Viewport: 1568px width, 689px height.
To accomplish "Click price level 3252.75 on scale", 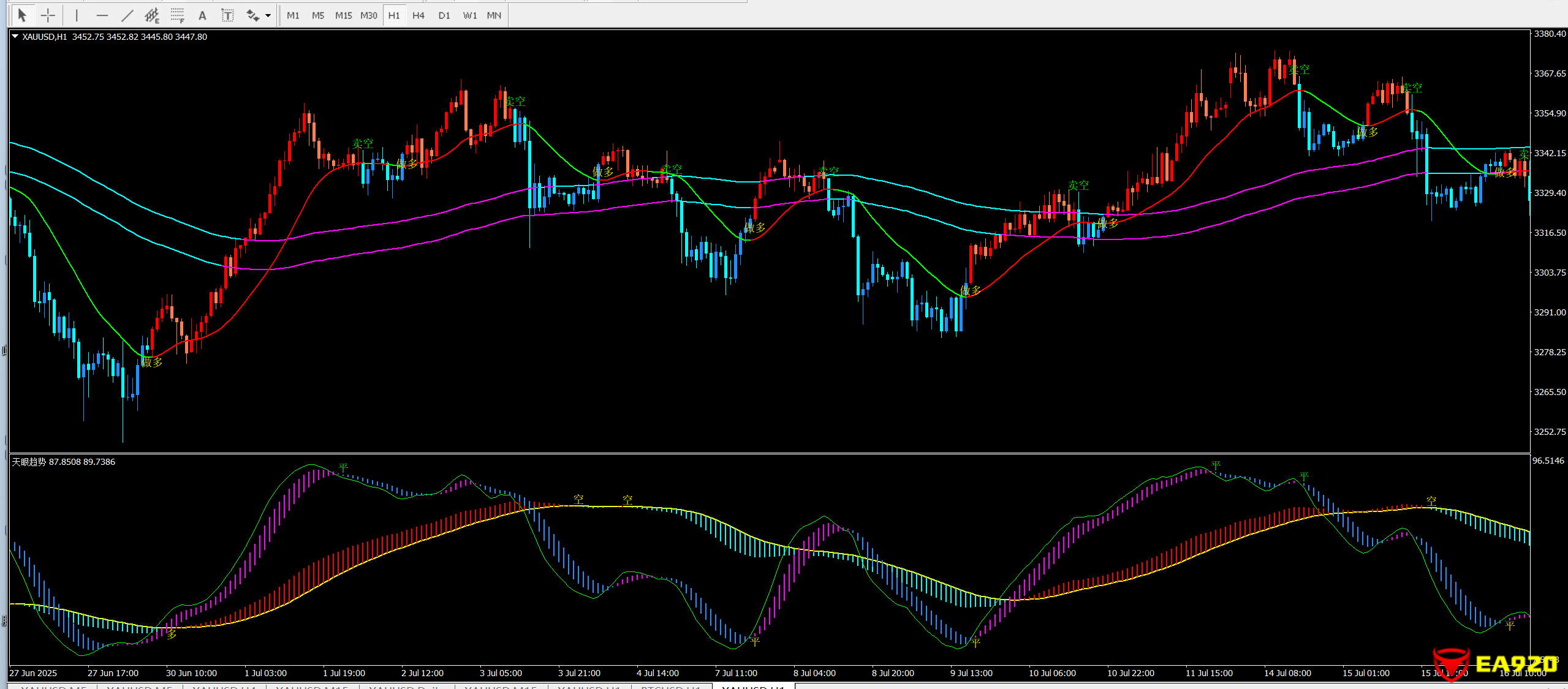I will (x=1550, y=432).
